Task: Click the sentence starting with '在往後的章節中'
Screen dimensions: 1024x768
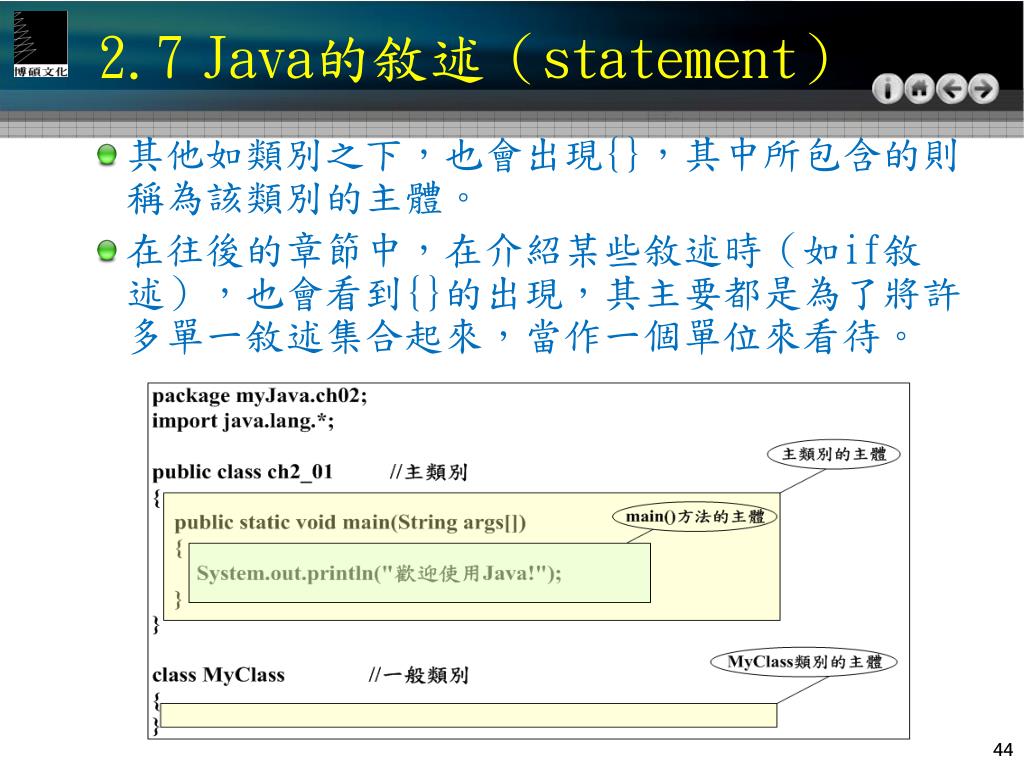Action: [543, 294]
